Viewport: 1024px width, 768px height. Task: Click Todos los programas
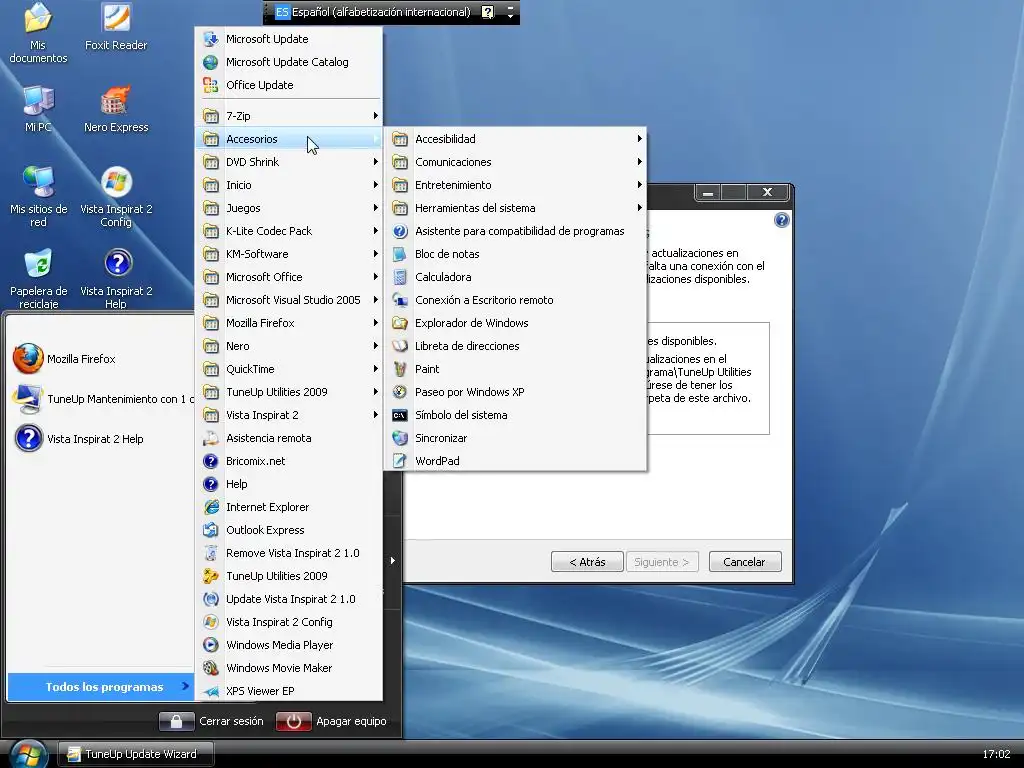click(x=101, y=686)
